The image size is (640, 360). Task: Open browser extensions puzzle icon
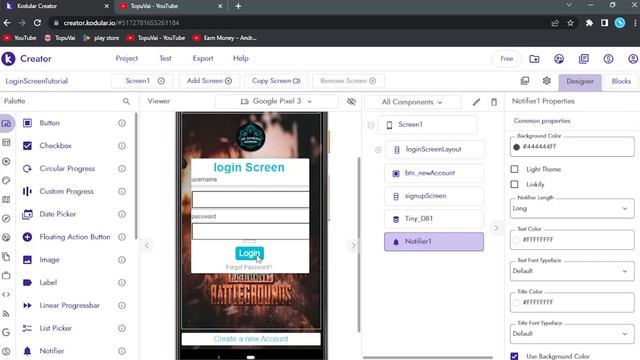(x=589, y=23)
